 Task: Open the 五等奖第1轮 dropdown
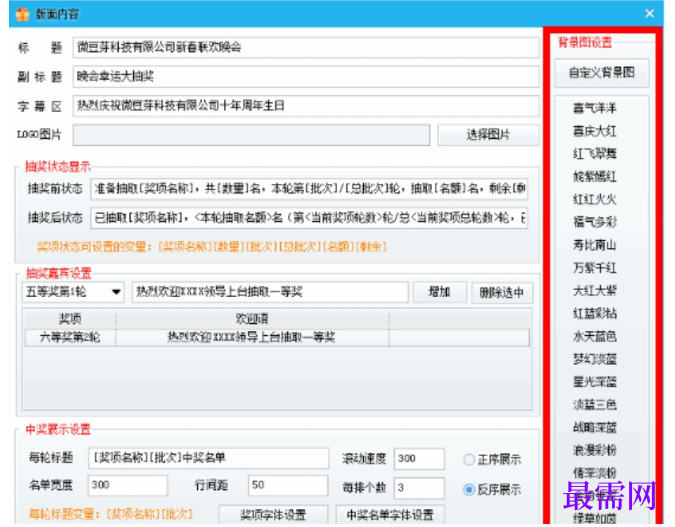[73, 292]
